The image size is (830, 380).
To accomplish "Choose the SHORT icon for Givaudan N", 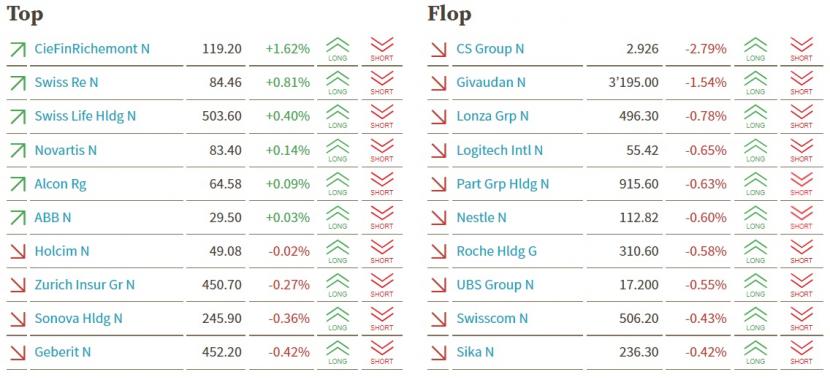I will (801, 83).
